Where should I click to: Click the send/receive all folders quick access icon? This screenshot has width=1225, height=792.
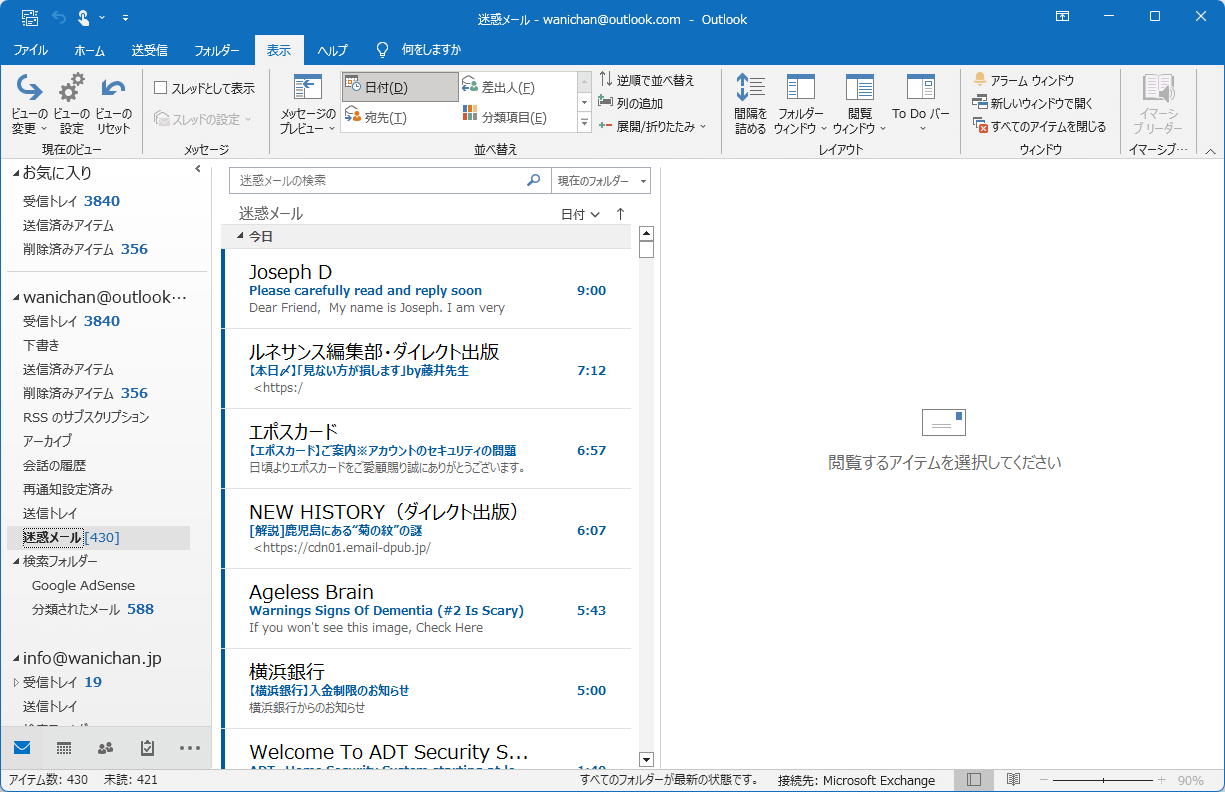pos(29,19)
